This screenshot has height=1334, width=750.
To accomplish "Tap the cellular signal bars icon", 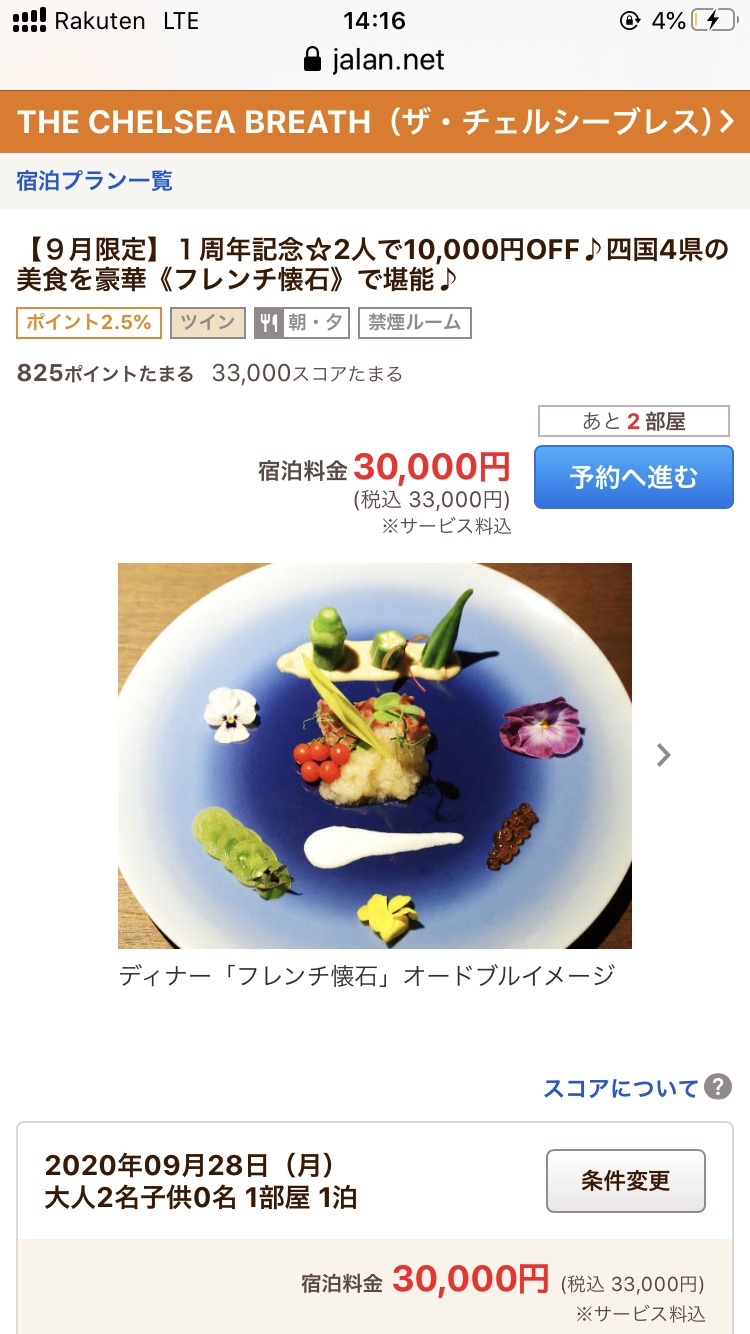I will (29, 20).
